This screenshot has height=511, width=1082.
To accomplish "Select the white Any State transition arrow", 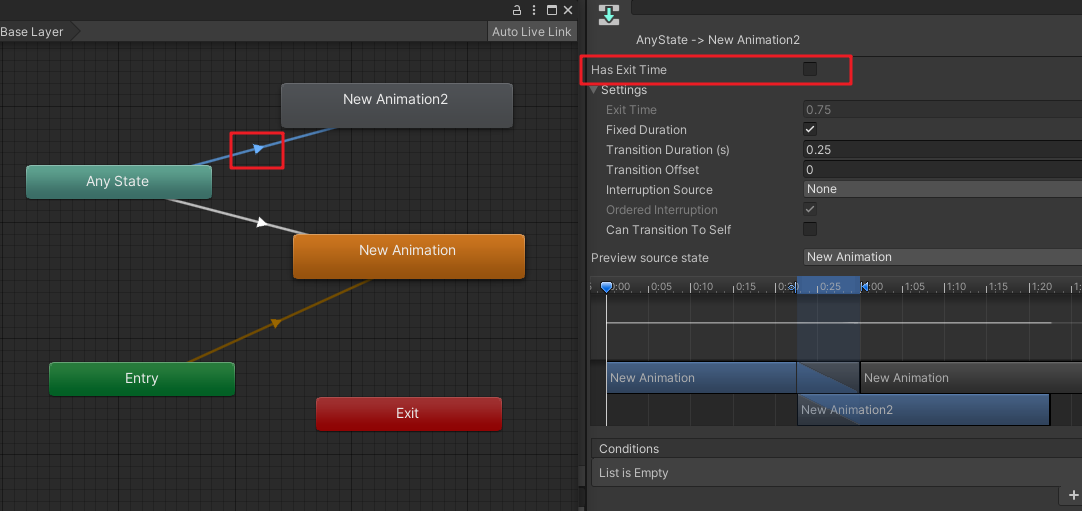I will 261,222.
